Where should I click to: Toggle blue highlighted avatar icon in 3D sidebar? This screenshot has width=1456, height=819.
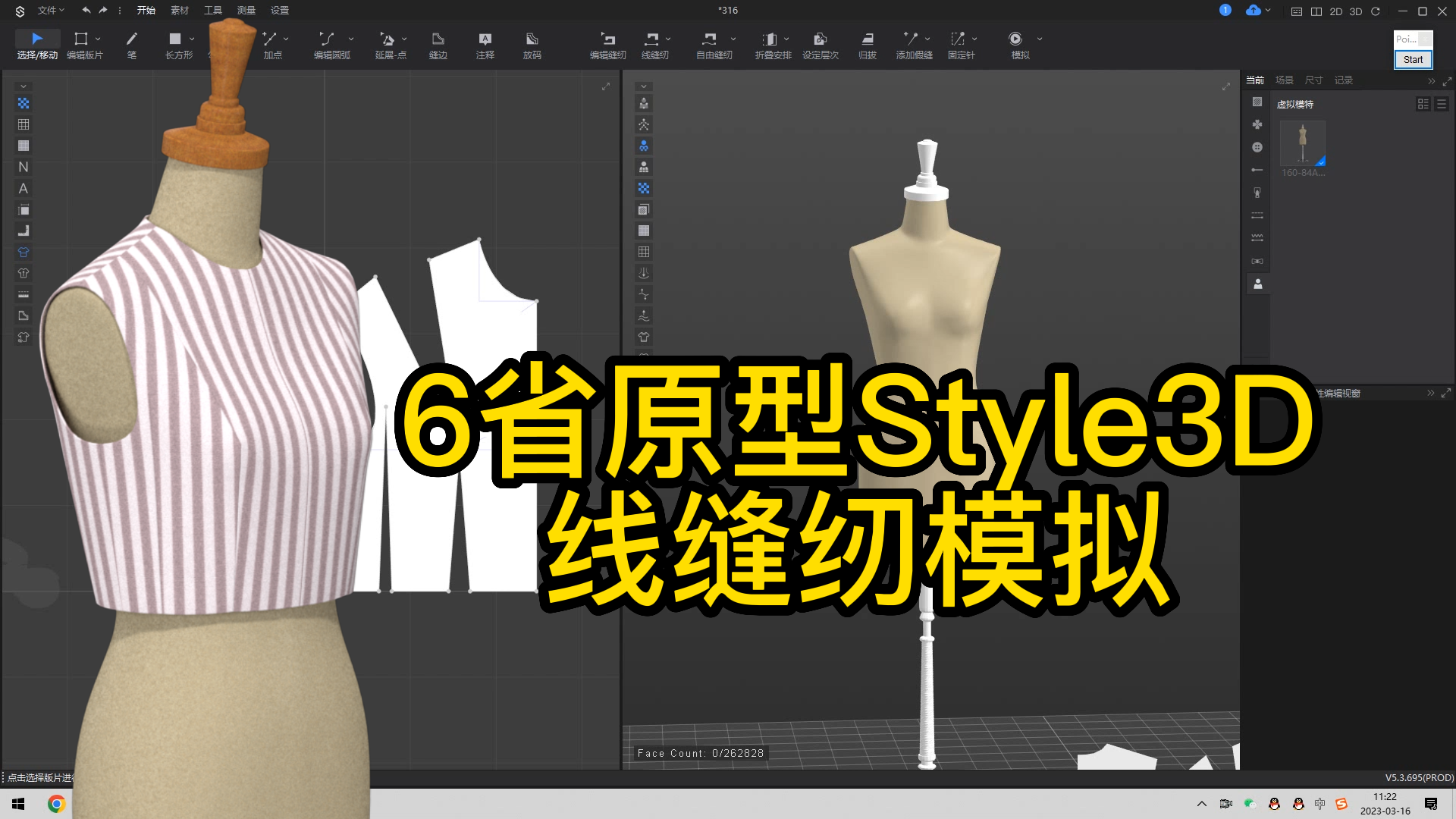[644, 146]
